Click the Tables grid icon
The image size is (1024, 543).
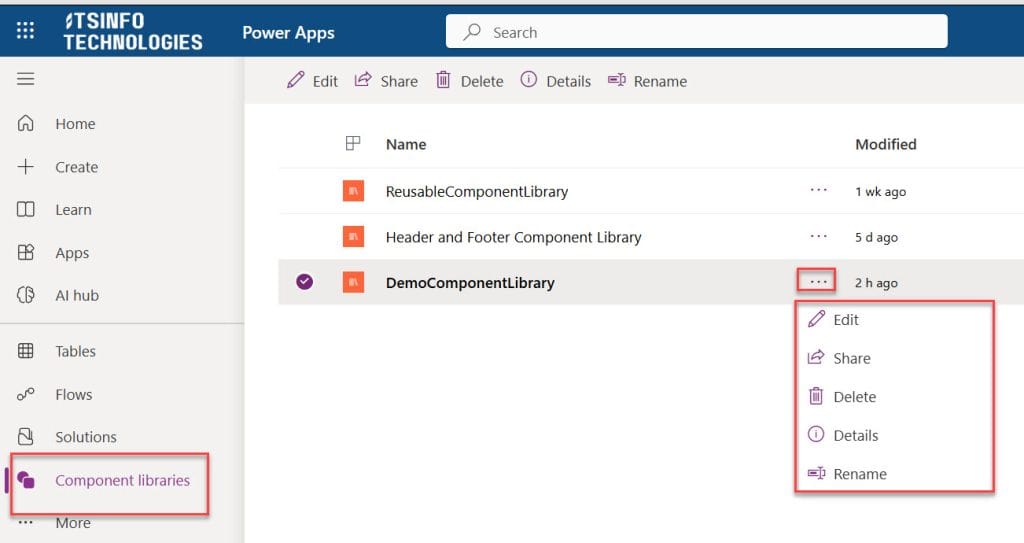click(25, 350)
